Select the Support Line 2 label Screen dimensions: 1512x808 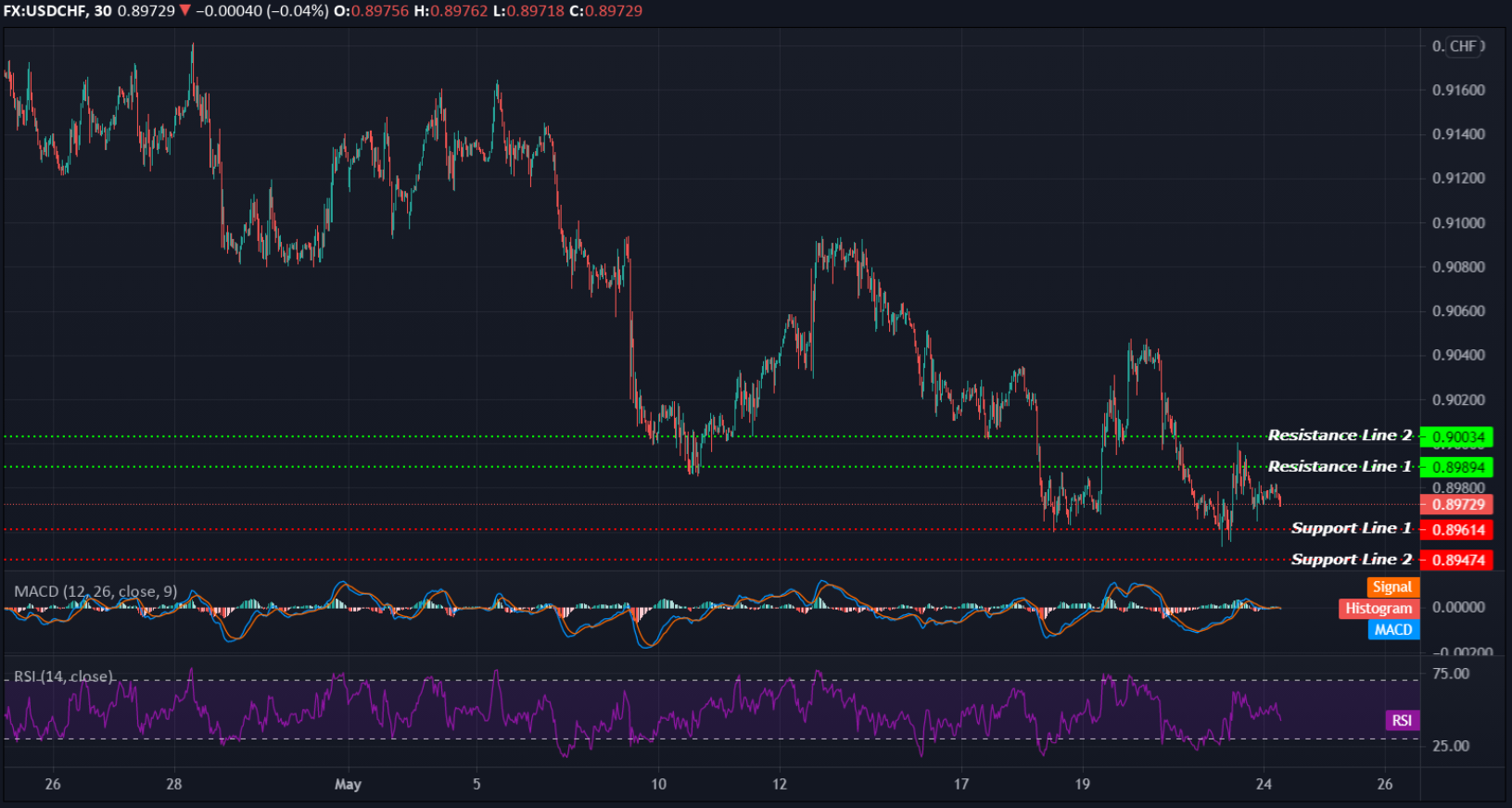coord(1352,560)
